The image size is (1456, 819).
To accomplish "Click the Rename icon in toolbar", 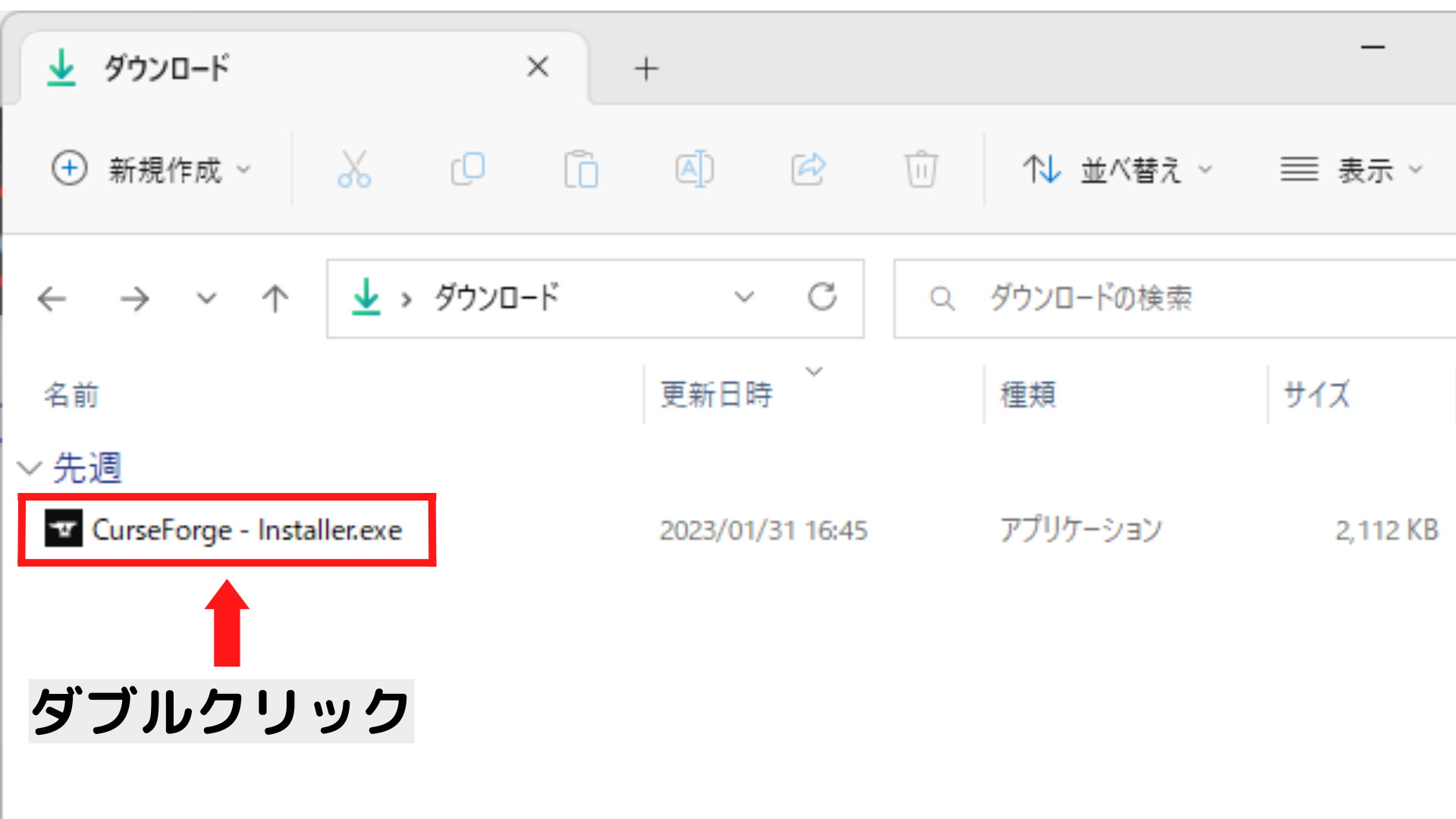I will click(694, 169).
